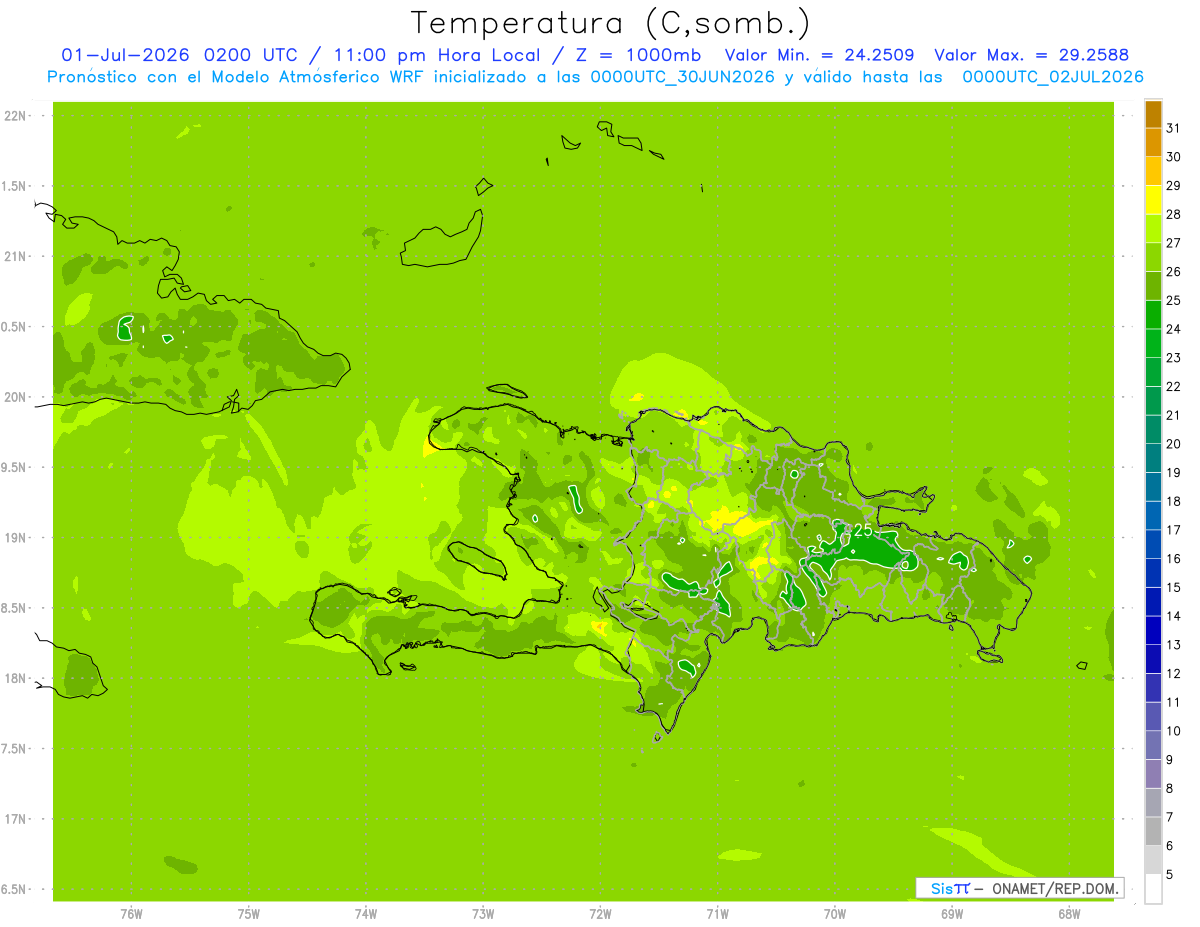Select the dark blue colorbar swatch between 13 and 14

point(1153,630)
